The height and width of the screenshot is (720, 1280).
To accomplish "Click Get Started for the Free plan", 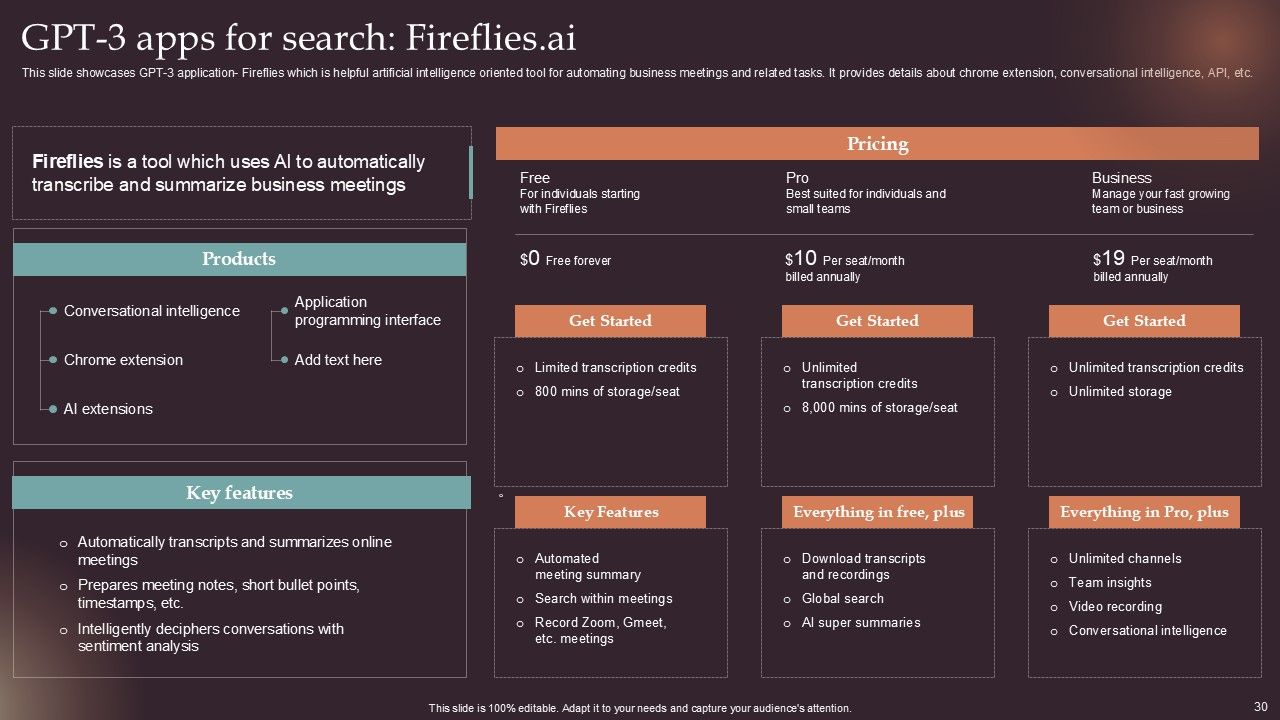I will tap(610, 321).
